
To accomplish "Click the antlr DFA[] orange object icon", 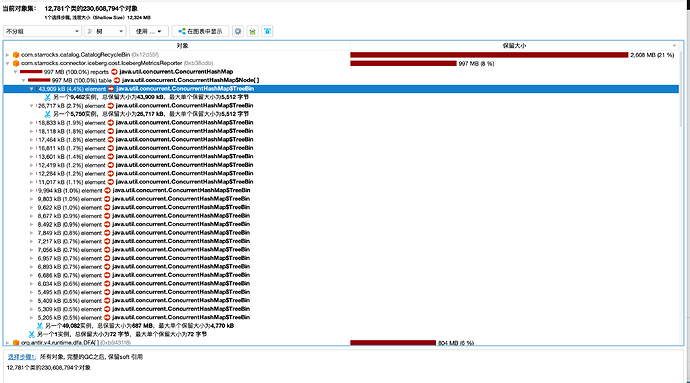I will pyautogui.click(x=16, y=342).
